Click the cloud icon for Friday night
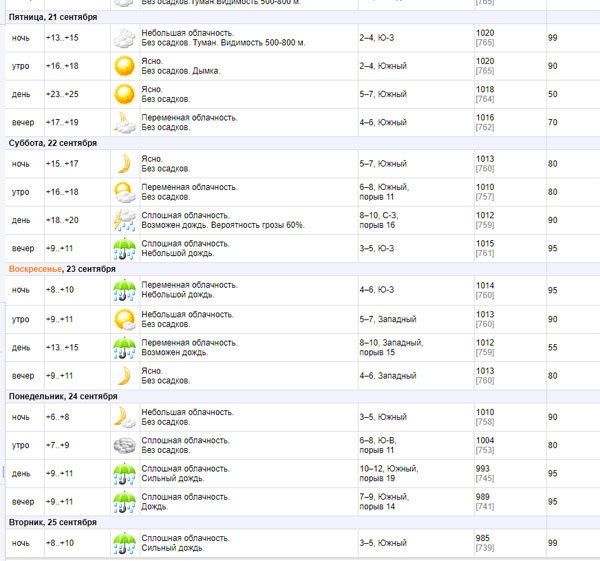This screenshot has height=561, width=600. (124, 38)
